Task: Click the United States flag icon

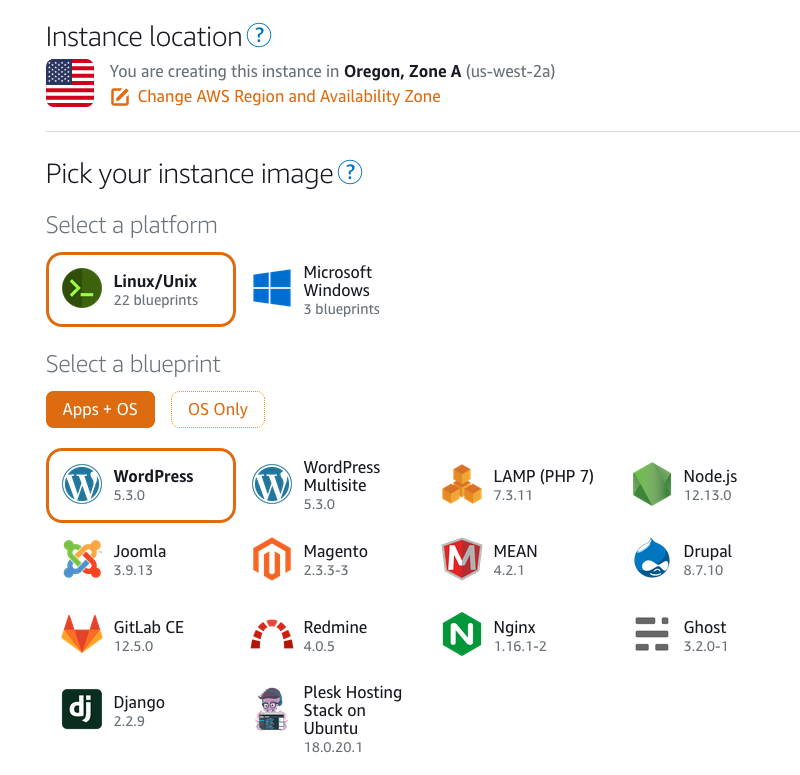Action: coord(70,83)
